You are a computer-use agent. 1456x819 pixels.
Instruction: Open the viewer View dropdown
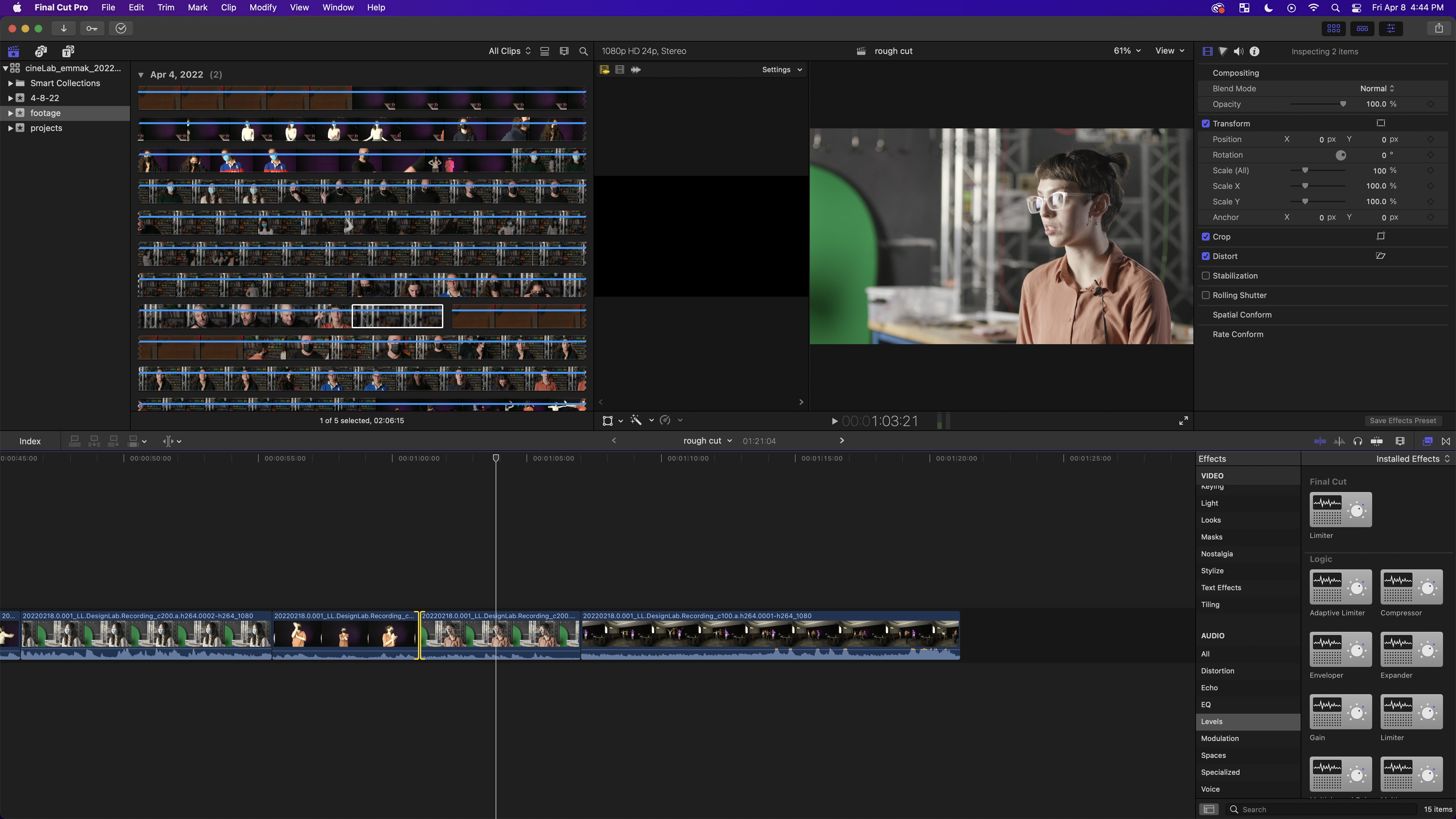tap(1169, 51)
